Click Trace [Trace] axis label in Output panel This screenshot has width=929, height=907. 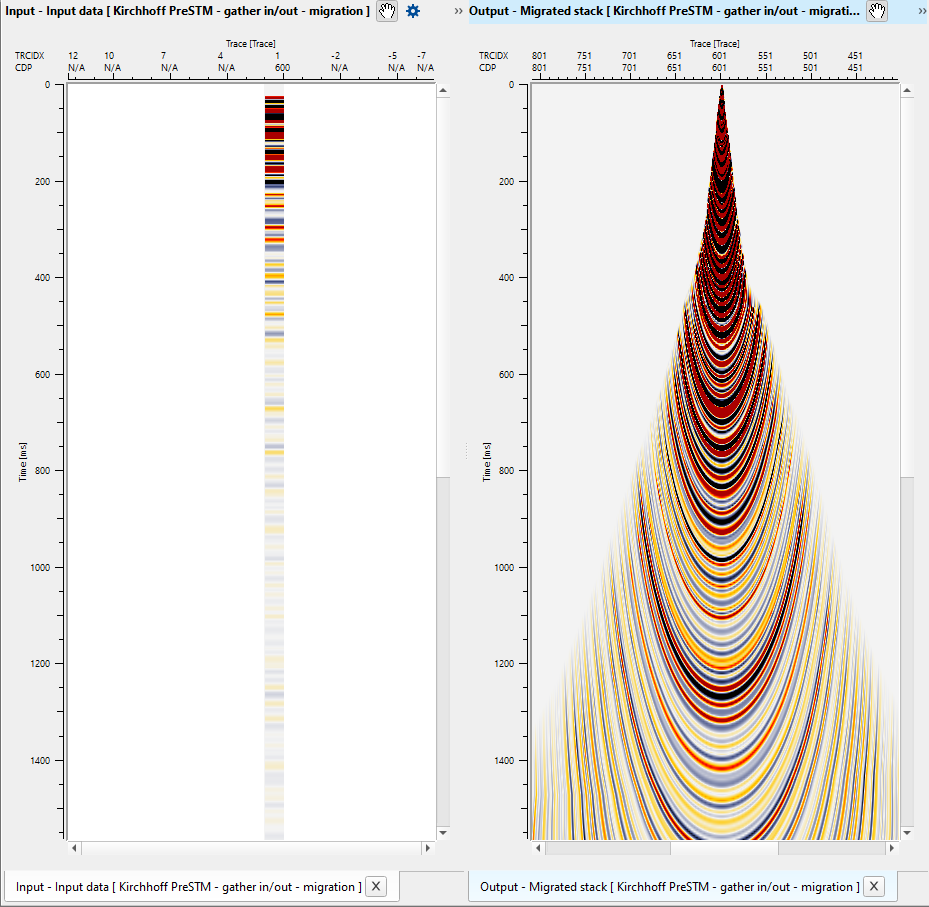click(x=715, y=44)
